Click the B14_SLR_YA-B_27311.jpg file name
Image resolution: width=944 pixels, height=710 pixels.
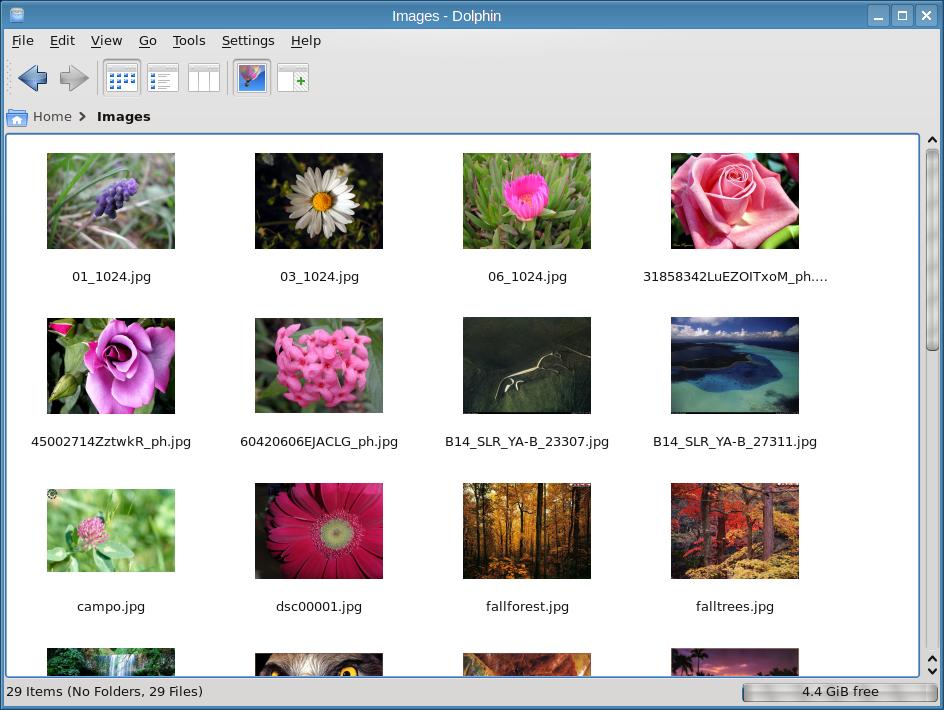[735, 441]
